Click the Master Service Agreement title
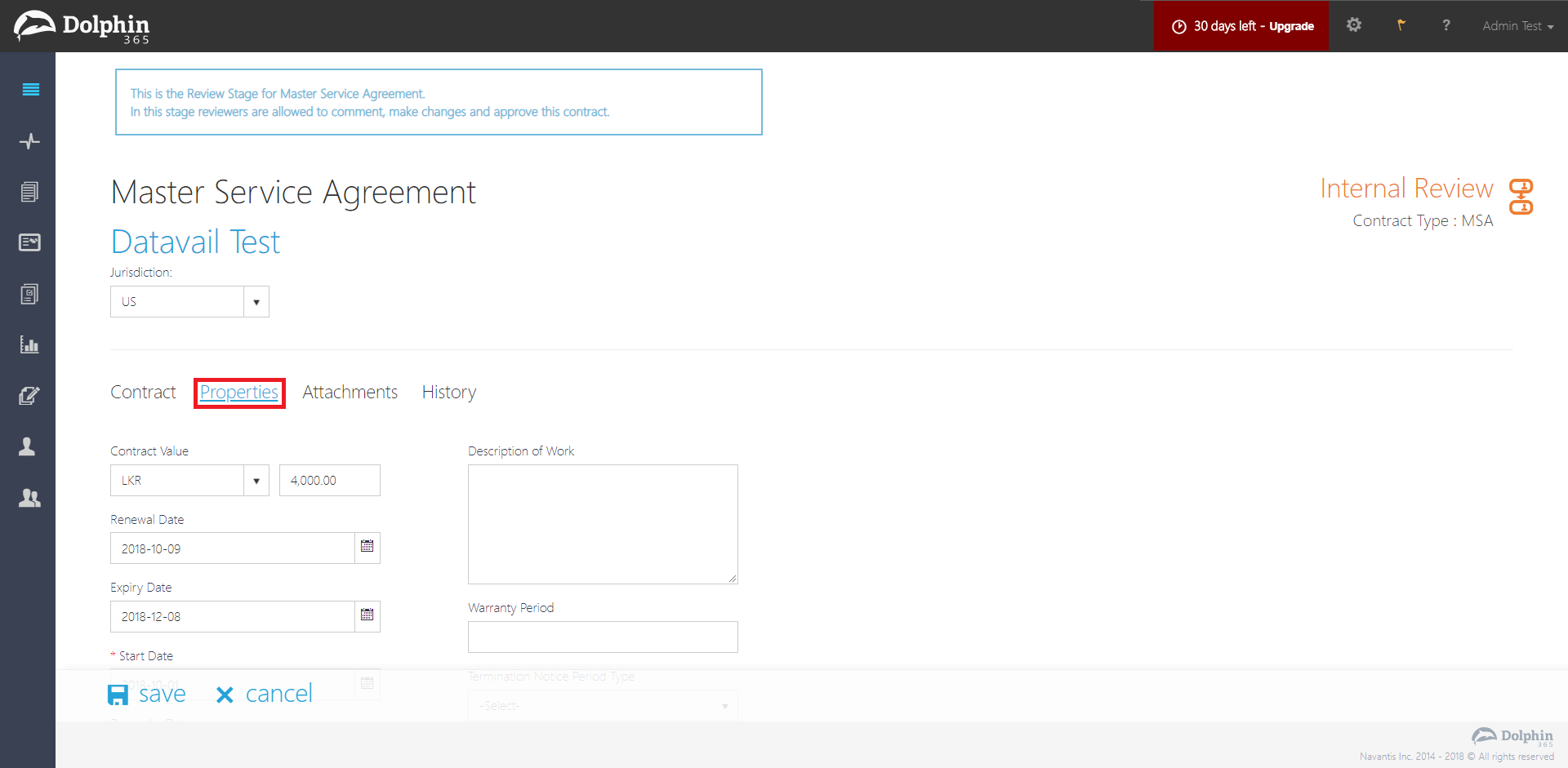1568x768 pixels. pyautogui.click(x=293, y=193)
